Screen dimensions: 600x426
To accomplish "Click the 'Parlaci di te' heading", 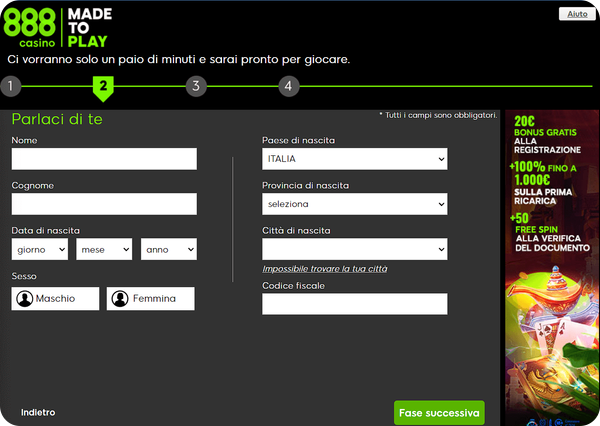I will [x=57, y=119].
